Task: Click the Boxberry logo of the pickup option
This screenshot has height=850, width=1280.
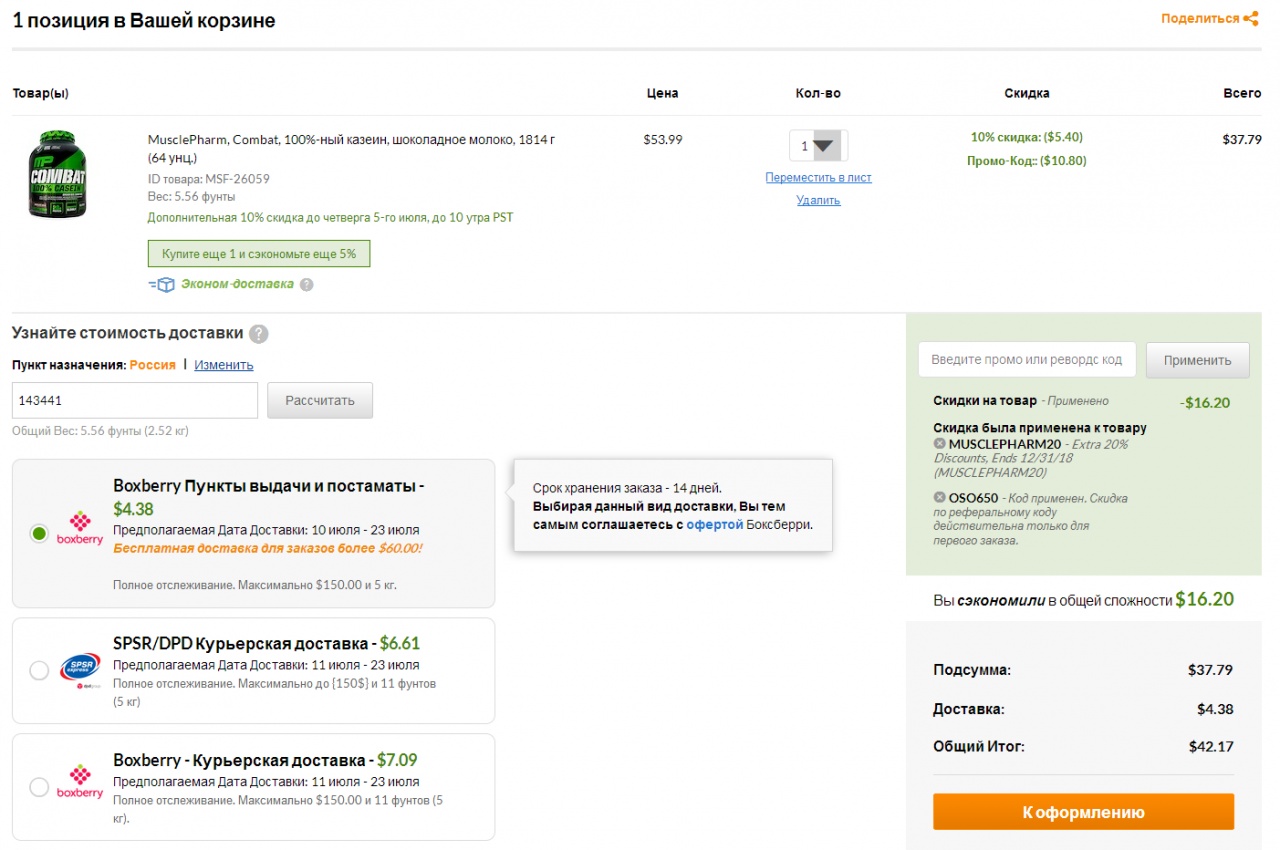Action: click(80, 529)
